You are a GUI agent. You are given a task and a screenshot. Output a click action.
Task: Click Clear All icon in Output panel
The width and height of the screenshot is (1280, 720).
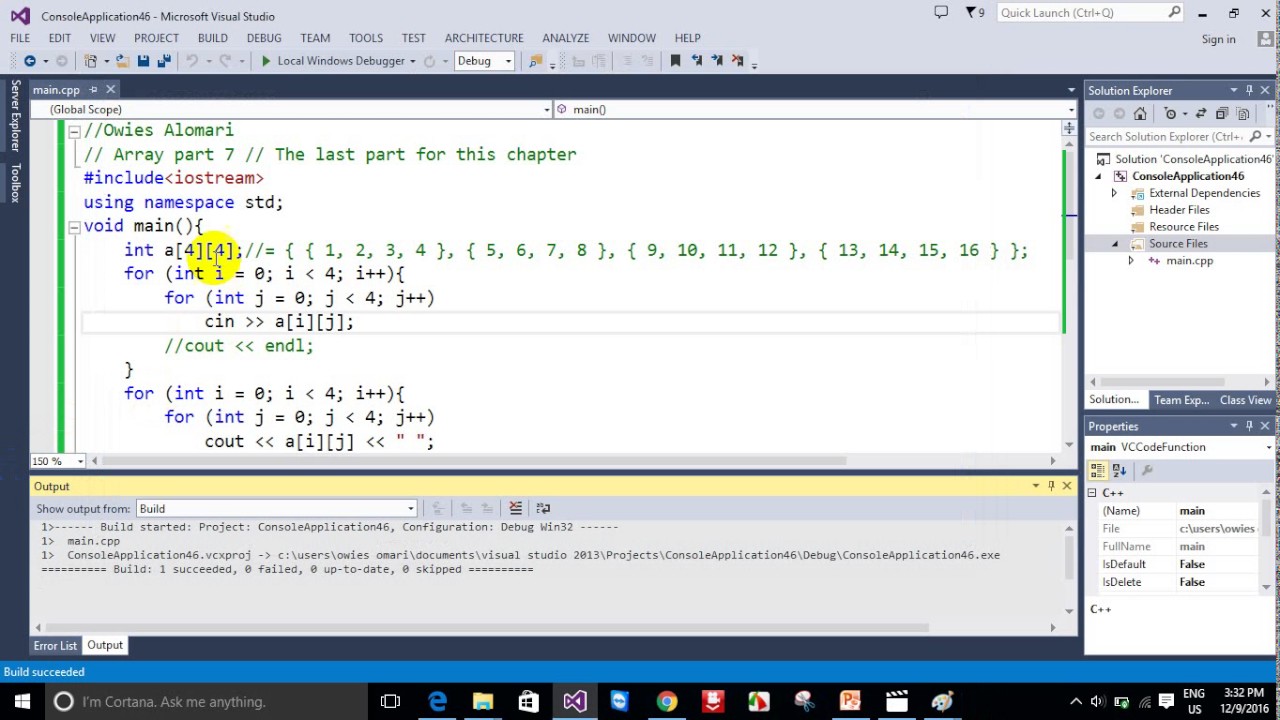[x=515, y=508]
